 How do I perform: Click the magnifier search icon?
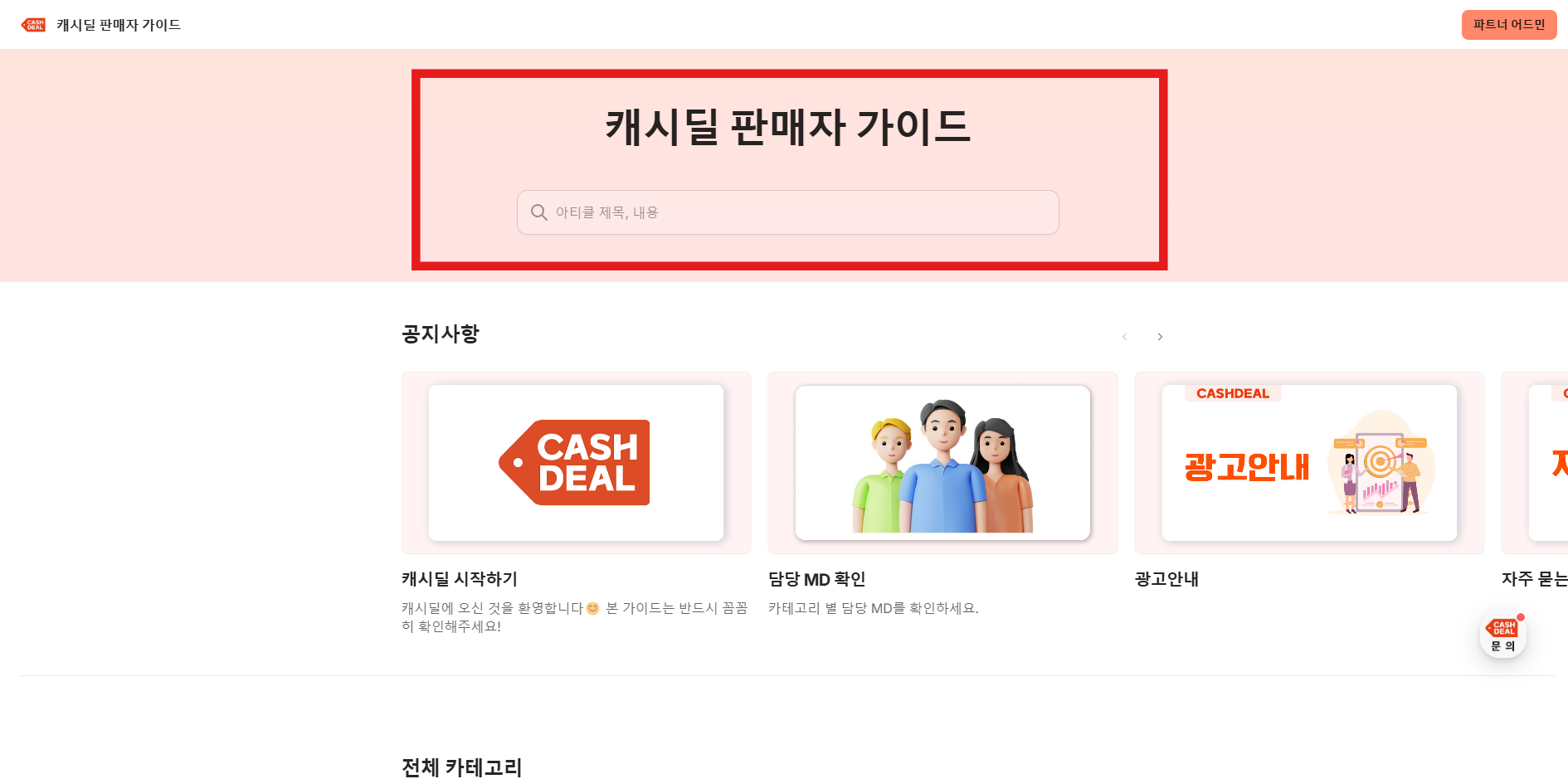coord(539,212)
